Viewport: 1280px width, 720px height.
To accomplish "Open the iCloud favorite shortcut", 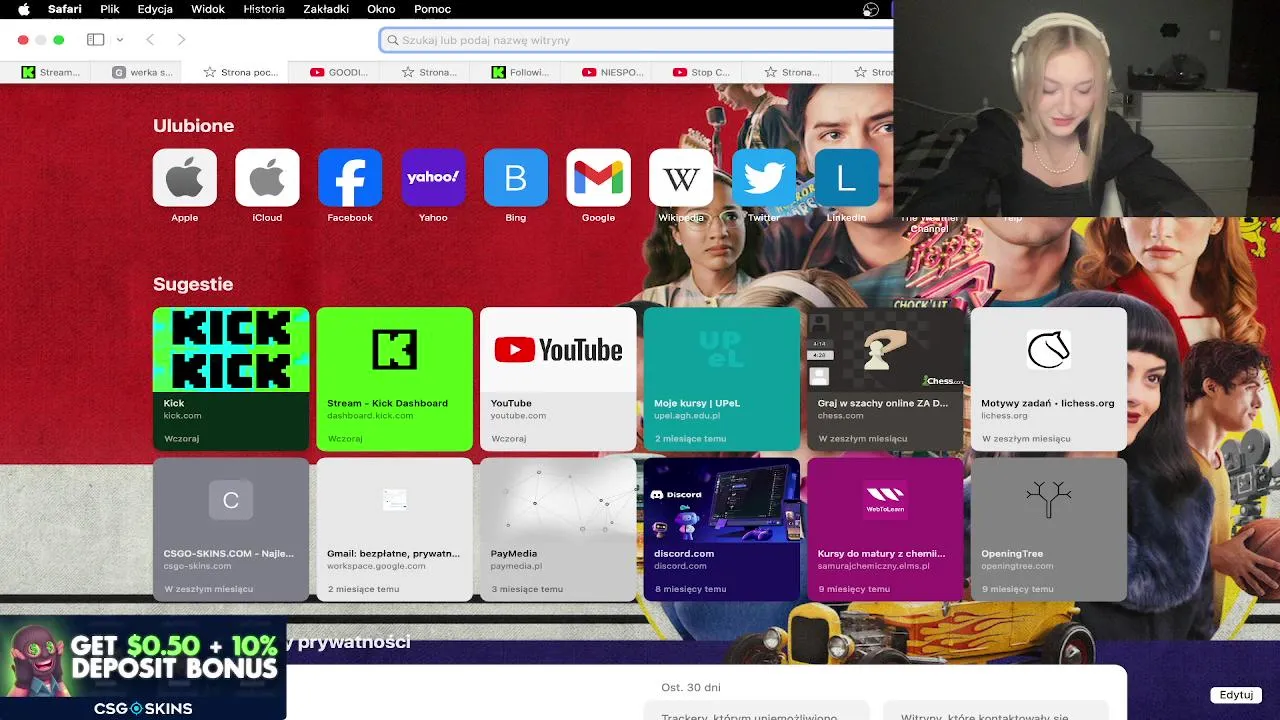I will coord(267,178).
